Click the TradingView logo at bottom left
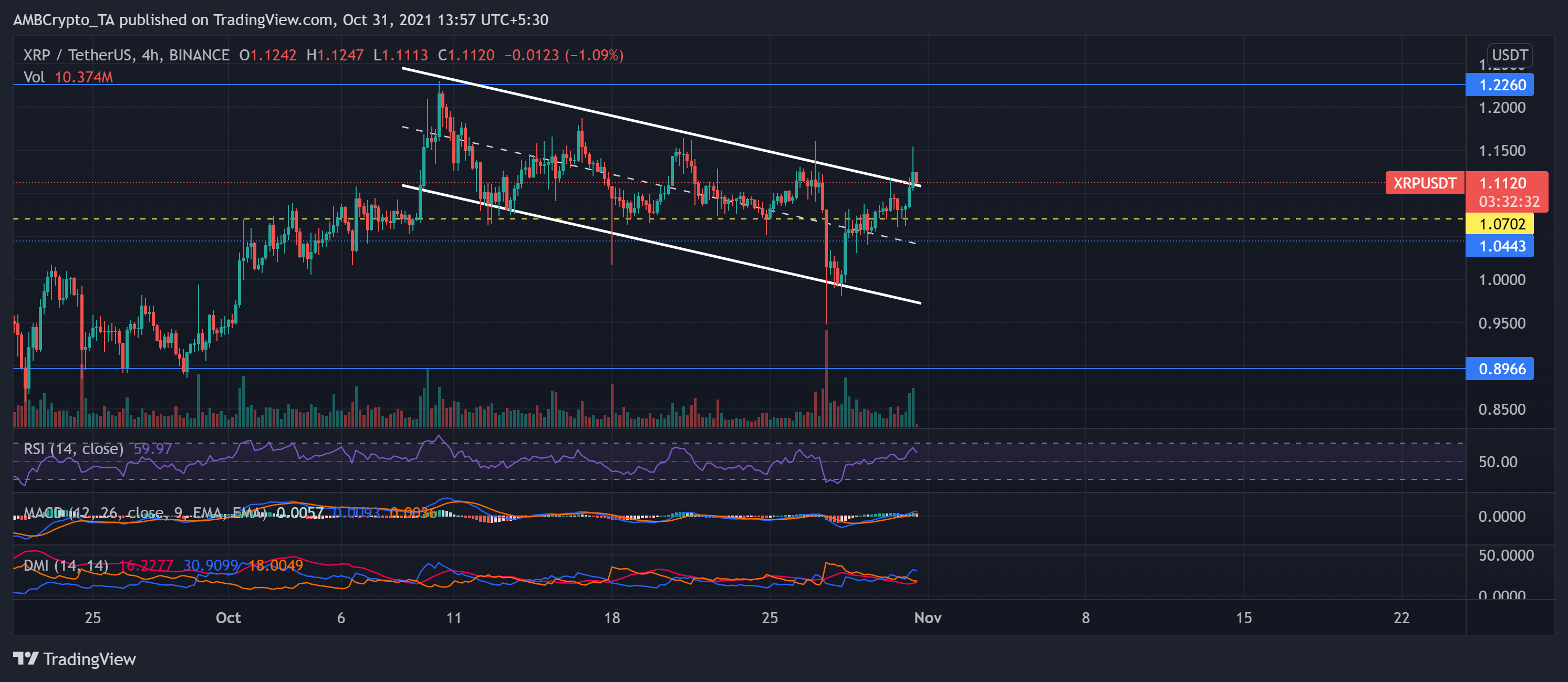This screenshot has height=682, width=1568. pyautogui.click(x=74, y=659)
